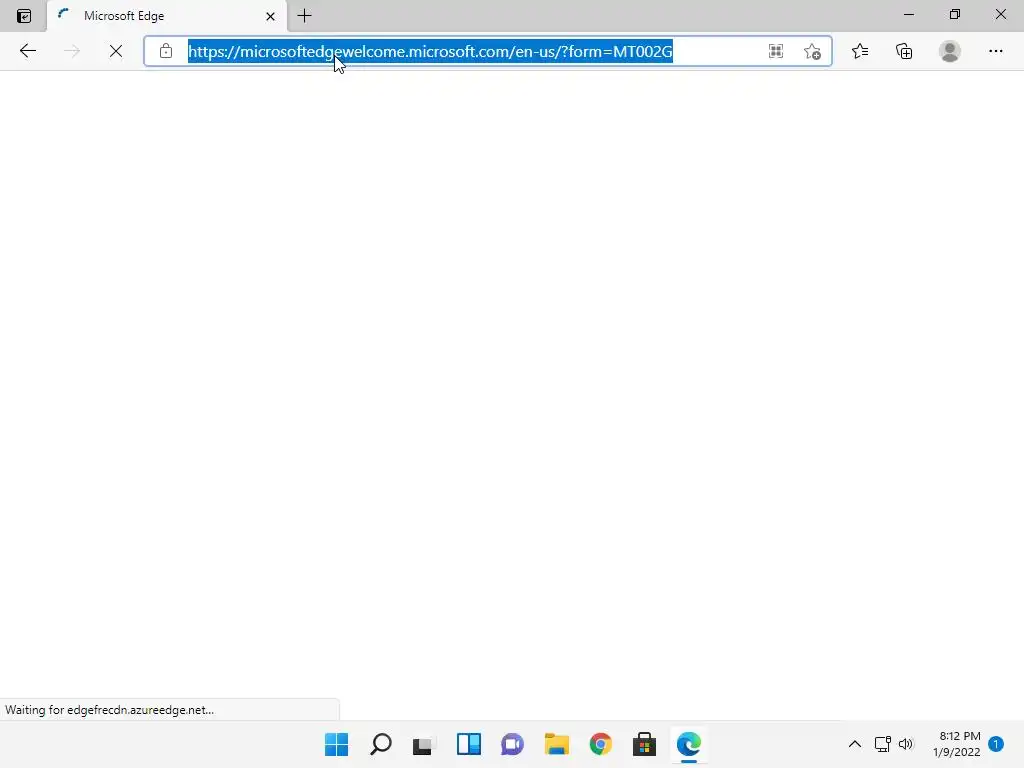Open the tab actions menu icon
Viewport: 1024px width, 768px height.
tap(24, 16)
